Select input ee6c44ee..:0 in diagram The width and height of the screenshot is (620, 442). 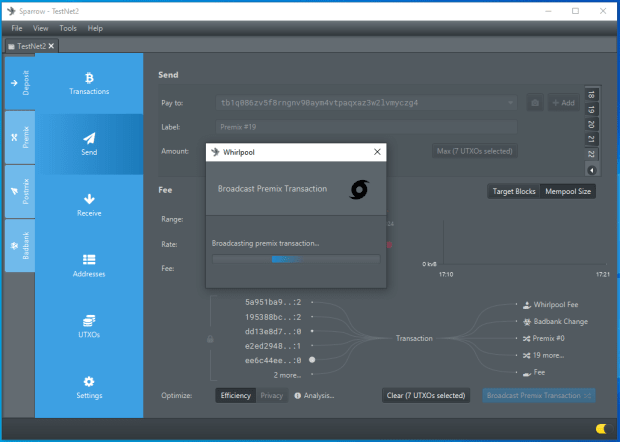273,361
